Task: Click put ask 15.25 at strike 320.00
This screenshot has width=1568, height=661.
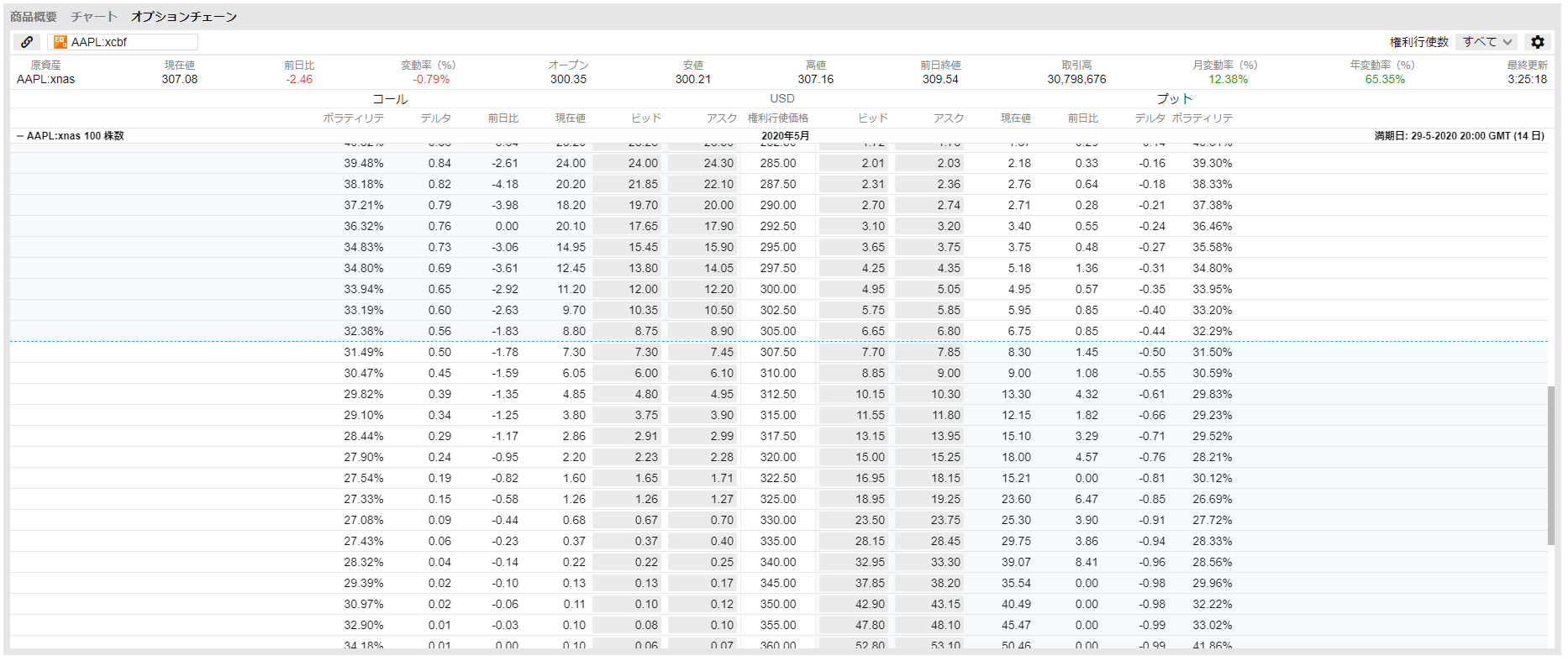Action: (929, 458)
